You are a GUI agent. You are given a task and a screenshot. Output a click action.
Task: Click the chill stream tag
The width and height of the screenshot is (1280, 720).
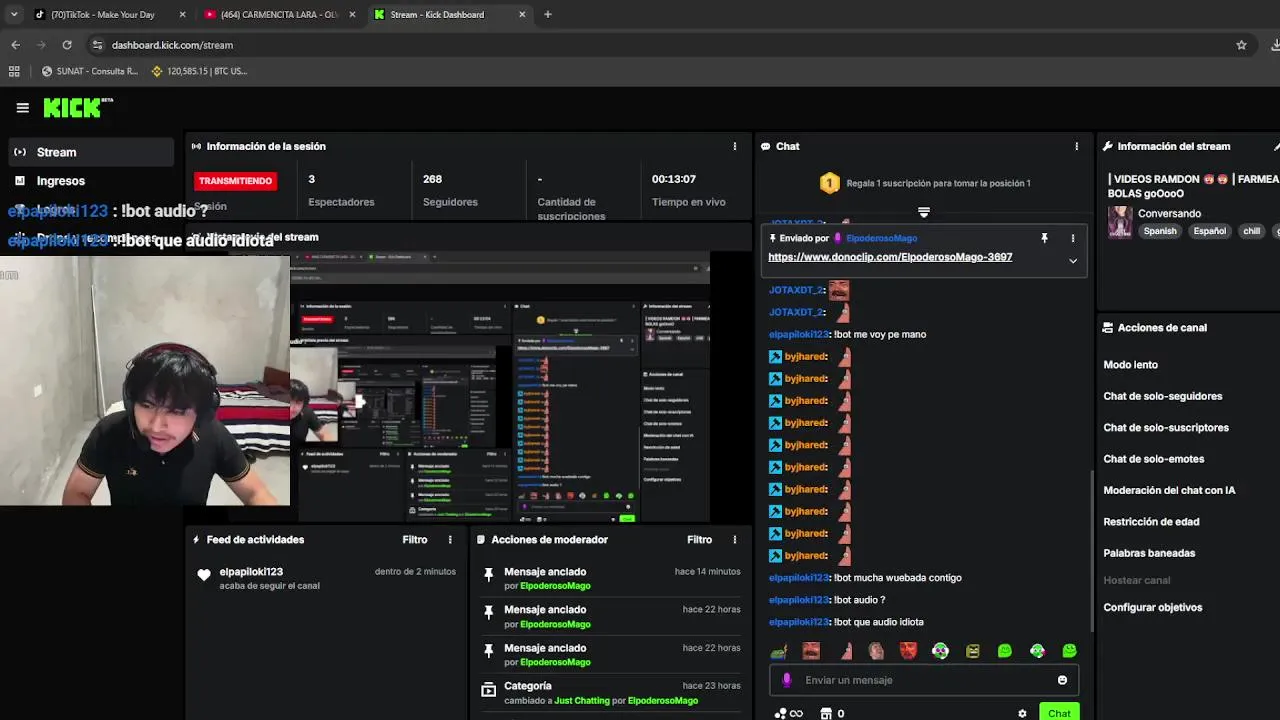[1251, 231]
